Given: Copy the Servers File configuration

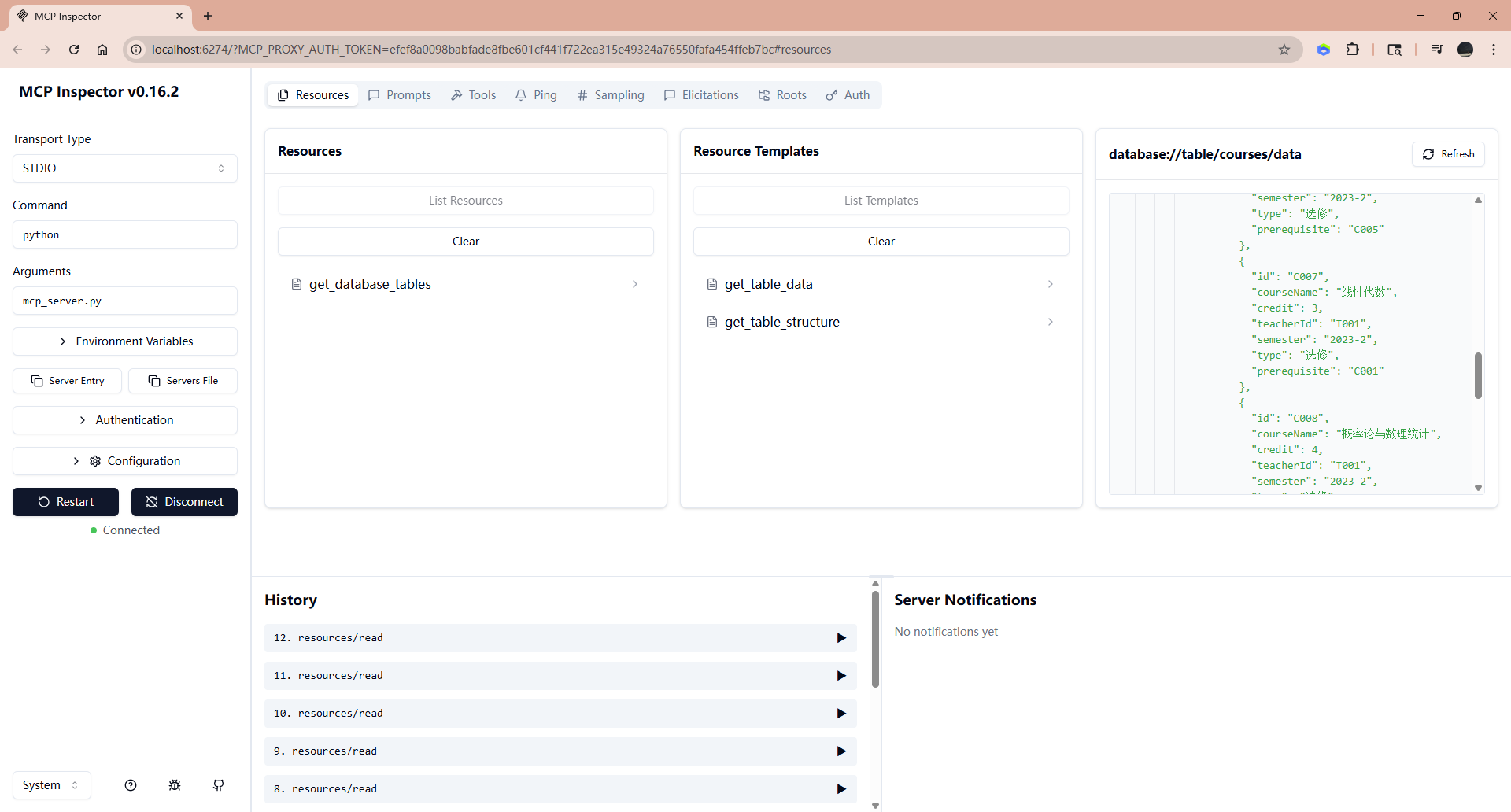Looking at the screenshot, I should (x=183, y=381).
